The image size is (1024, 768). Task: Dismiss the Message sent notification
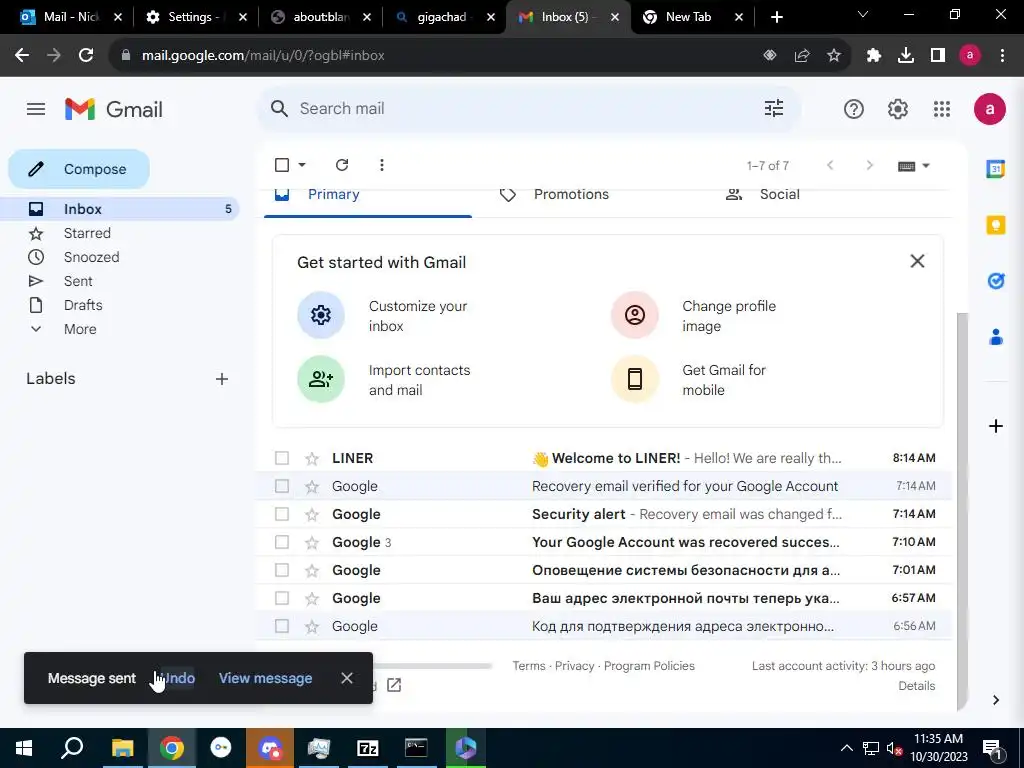click(x=347, y=678)
